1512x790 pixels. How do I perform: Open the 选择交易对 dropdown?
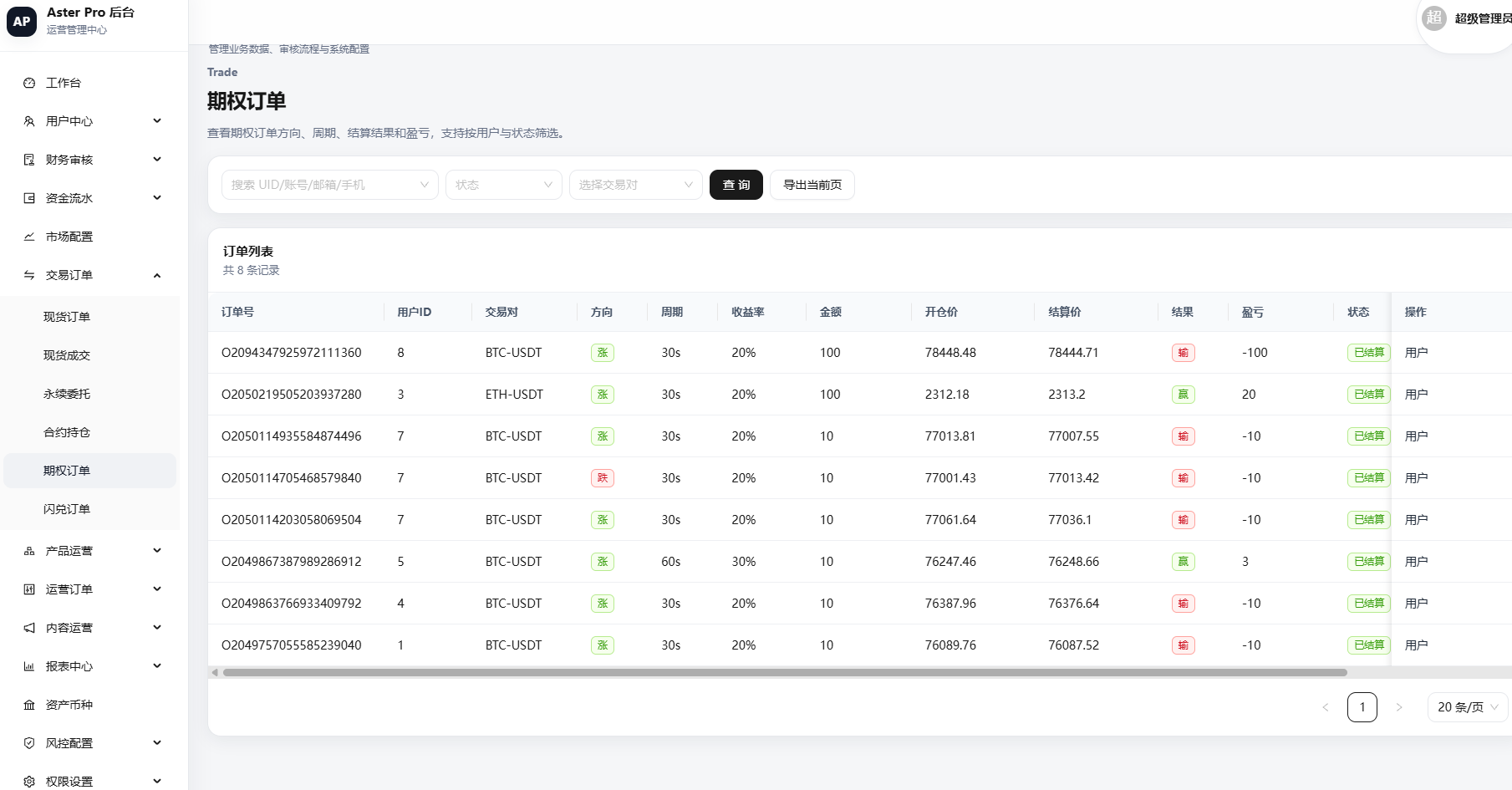tap(636, 185)
